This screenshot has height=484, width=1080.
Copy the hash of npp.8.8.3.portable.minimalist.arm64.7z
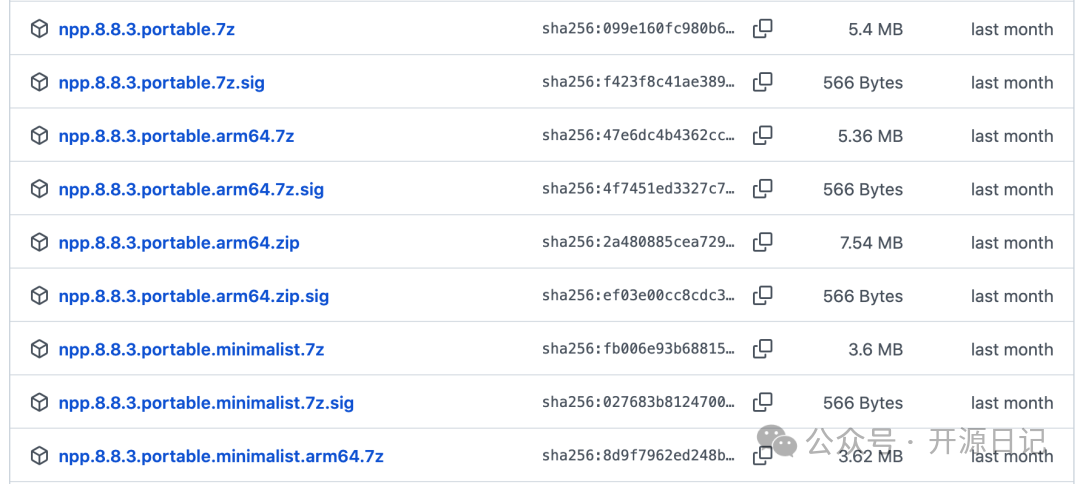[x=762, y=456]
